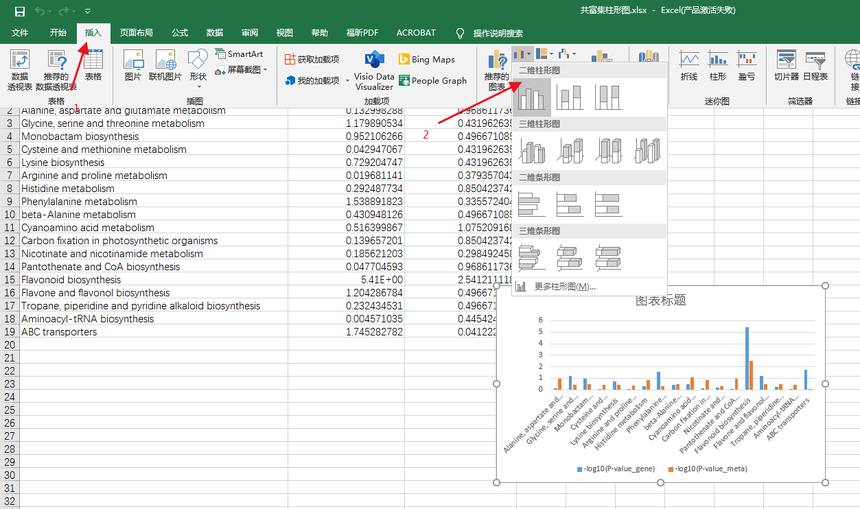
Task: Click the Bing Maps add-in icon
Action: click(427, 59)
